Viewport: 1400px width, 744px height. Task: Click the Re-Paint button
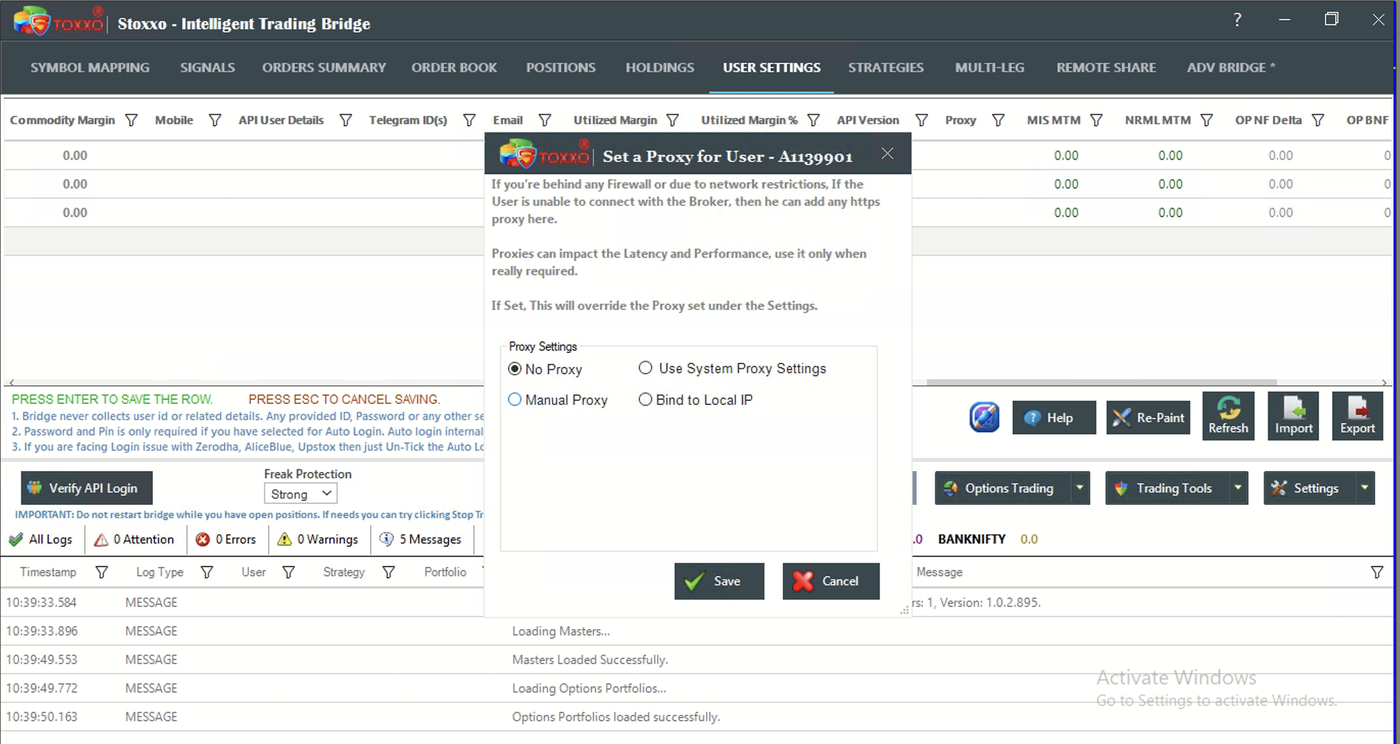1148,418
